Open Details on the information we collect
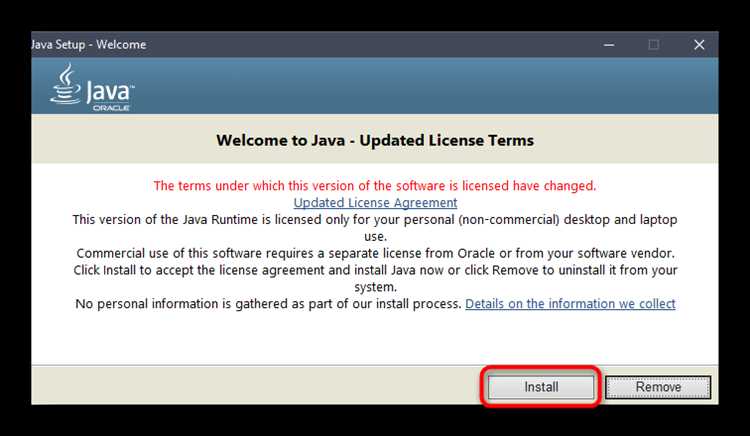This screenshot has width=750, height=436. tap(570, 303)
